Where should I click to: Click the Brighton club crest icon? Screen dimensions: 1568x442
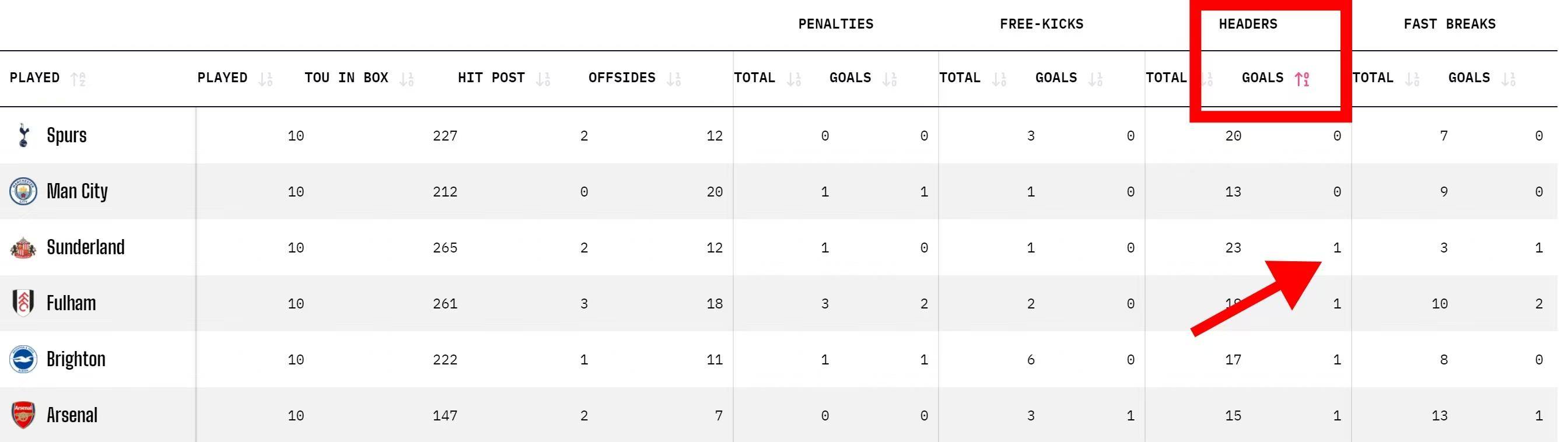click(x=23, y=359)
